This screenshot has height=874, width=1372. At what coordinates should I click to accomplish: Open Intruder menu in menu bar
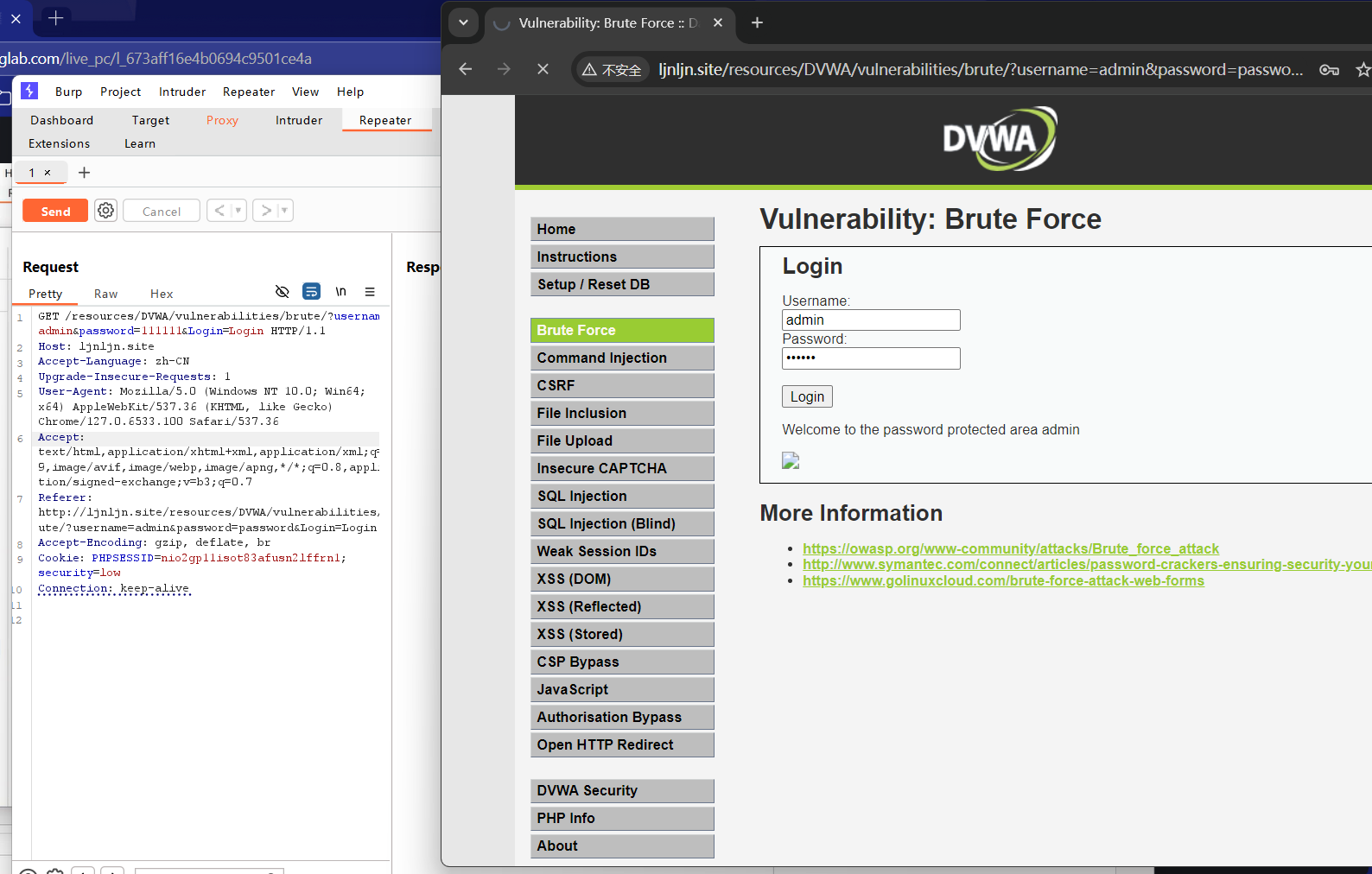[182, 92]
